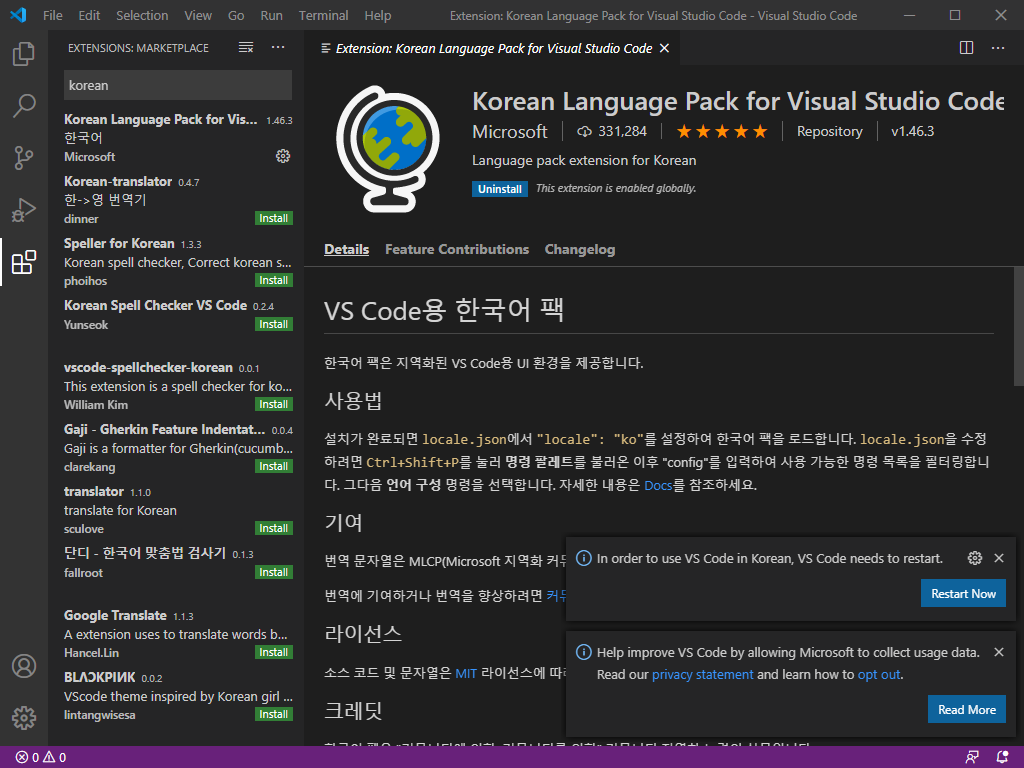
Task: Open the Go menu
Action: pyautogui.click(x=236, y=15)
